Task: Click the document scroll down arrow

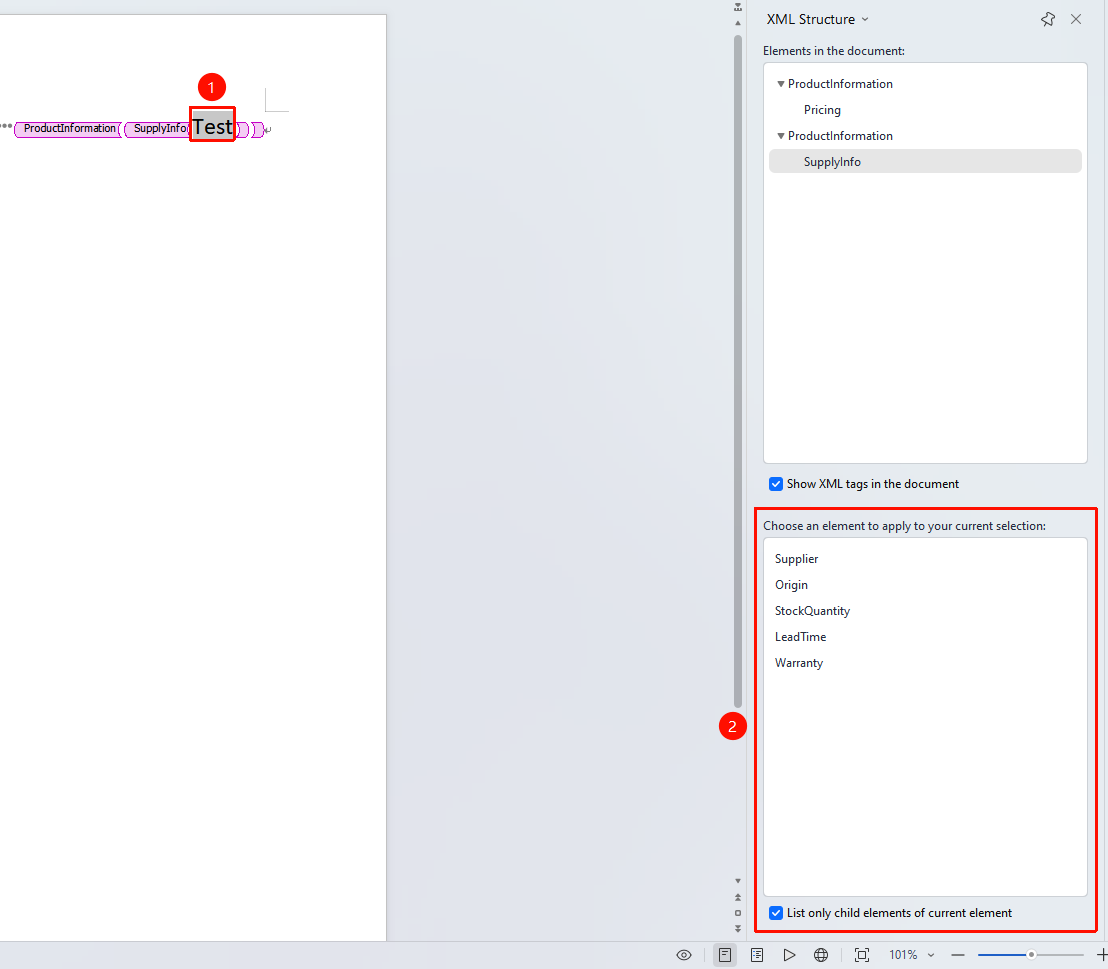Action: pyautogui.click(x=738, y=881)
